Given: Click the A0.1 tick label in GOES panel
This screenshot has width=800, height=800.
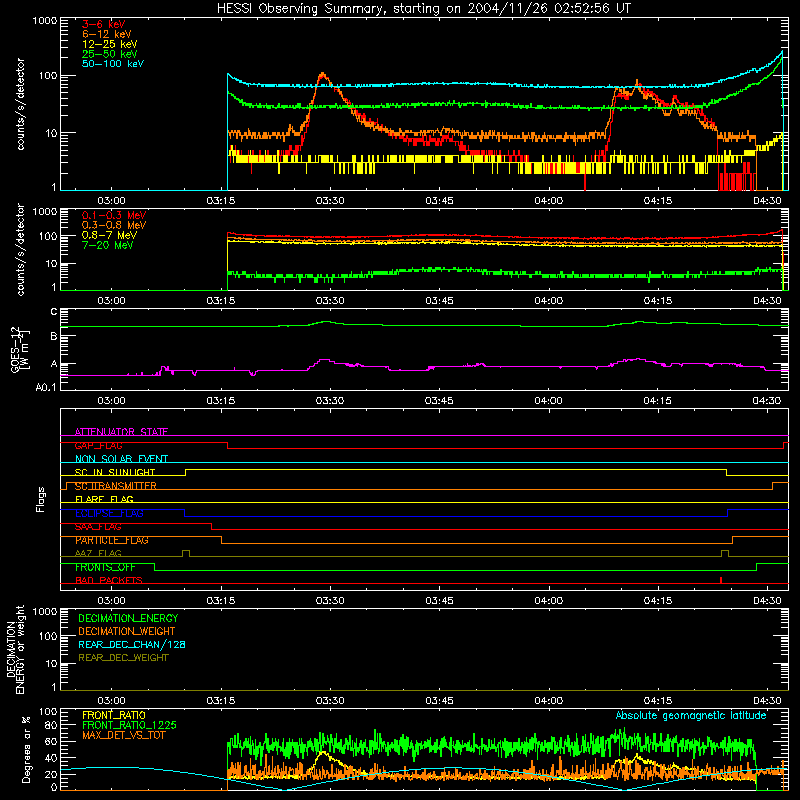Looking at the screenshot, I should tap(46, 387).
